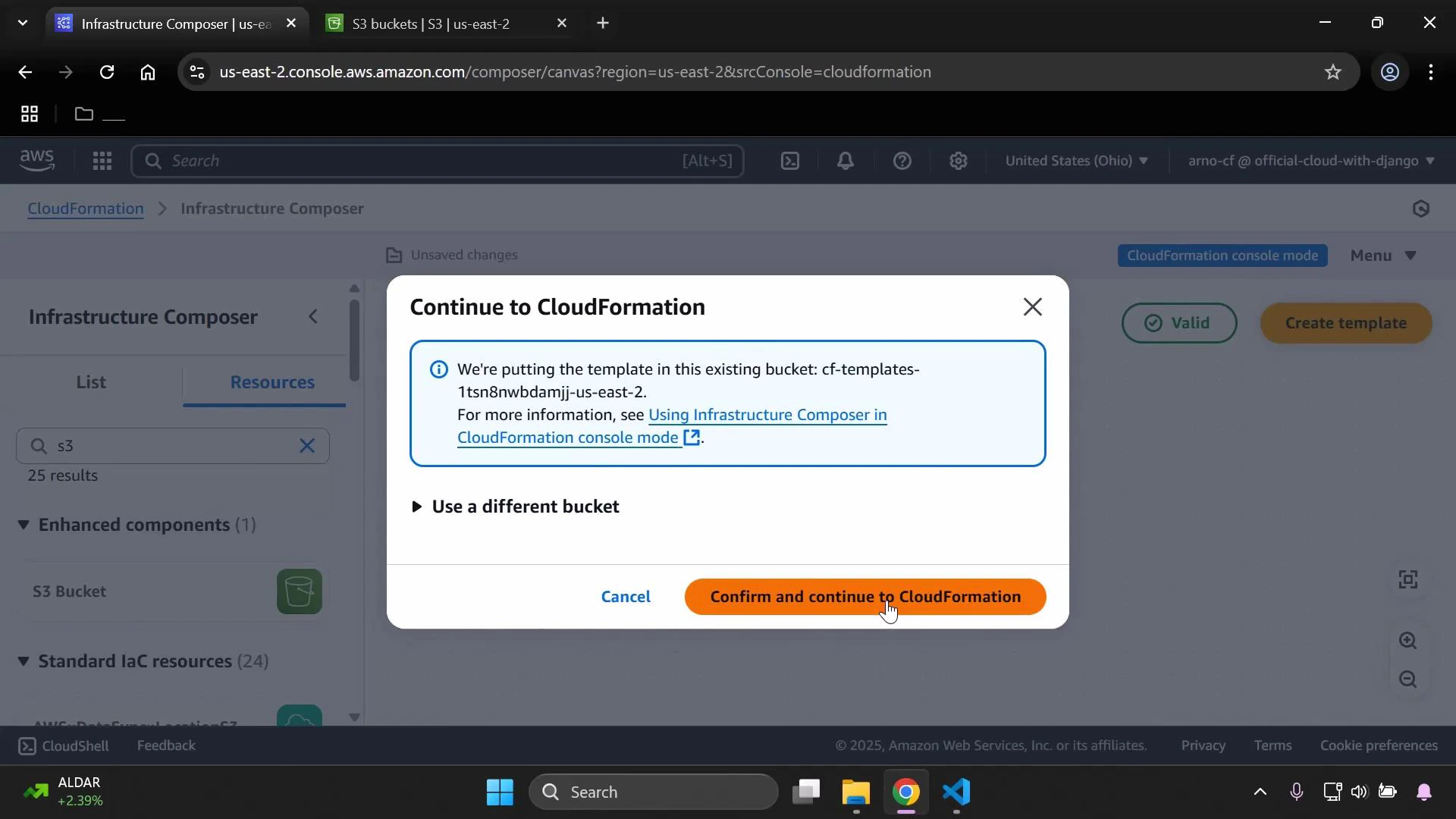Click the AWS search input field
This screenshot has width=1456, height=819.
click(438, 161)
